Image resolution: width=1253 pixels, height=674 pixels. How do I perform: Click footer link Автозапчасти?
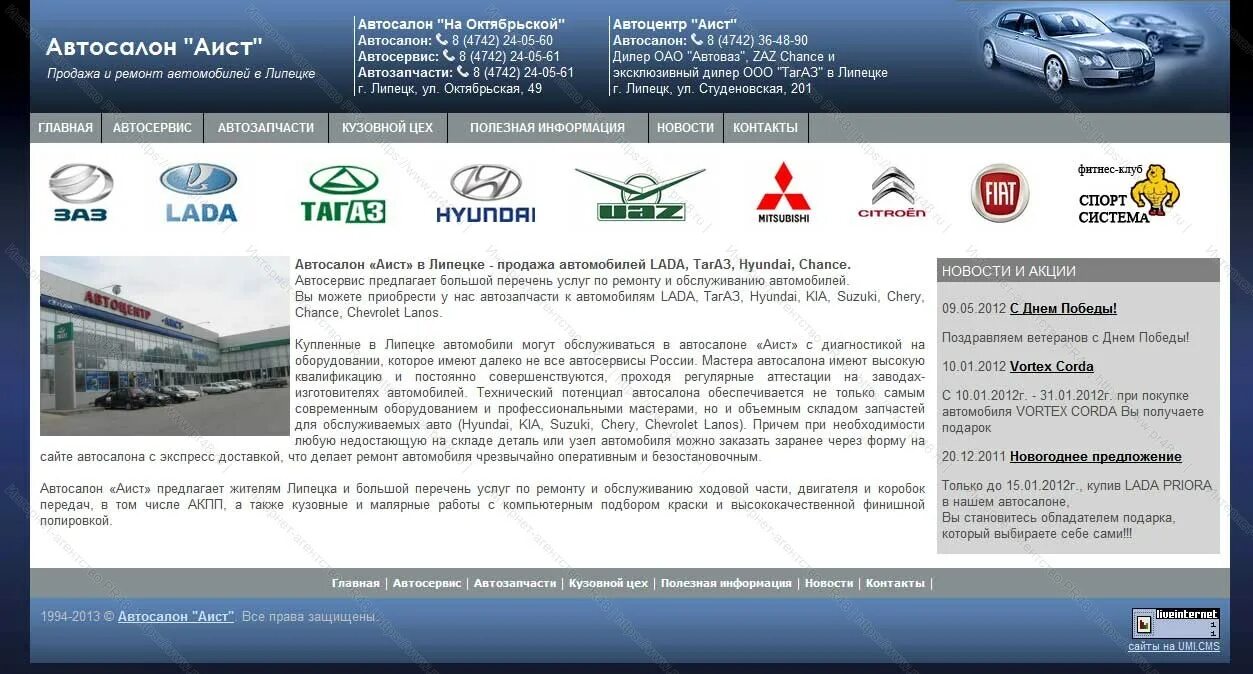point(515,583)
